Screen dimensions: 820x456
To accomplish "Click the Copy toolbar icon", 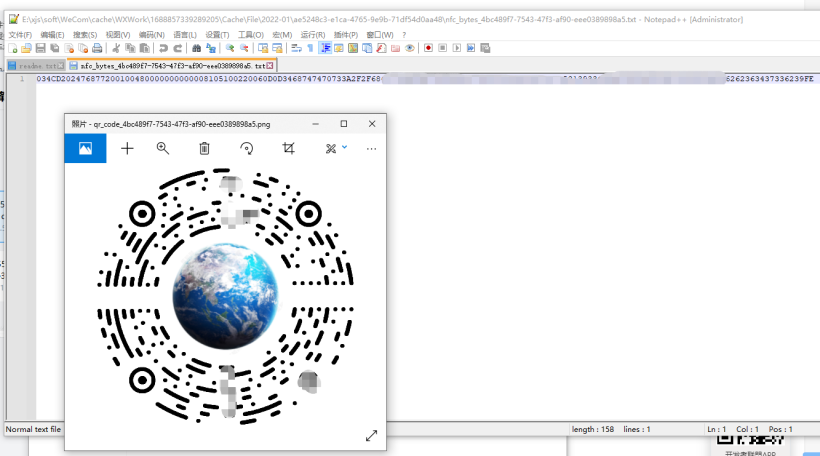I will click(x=130, y=48).
